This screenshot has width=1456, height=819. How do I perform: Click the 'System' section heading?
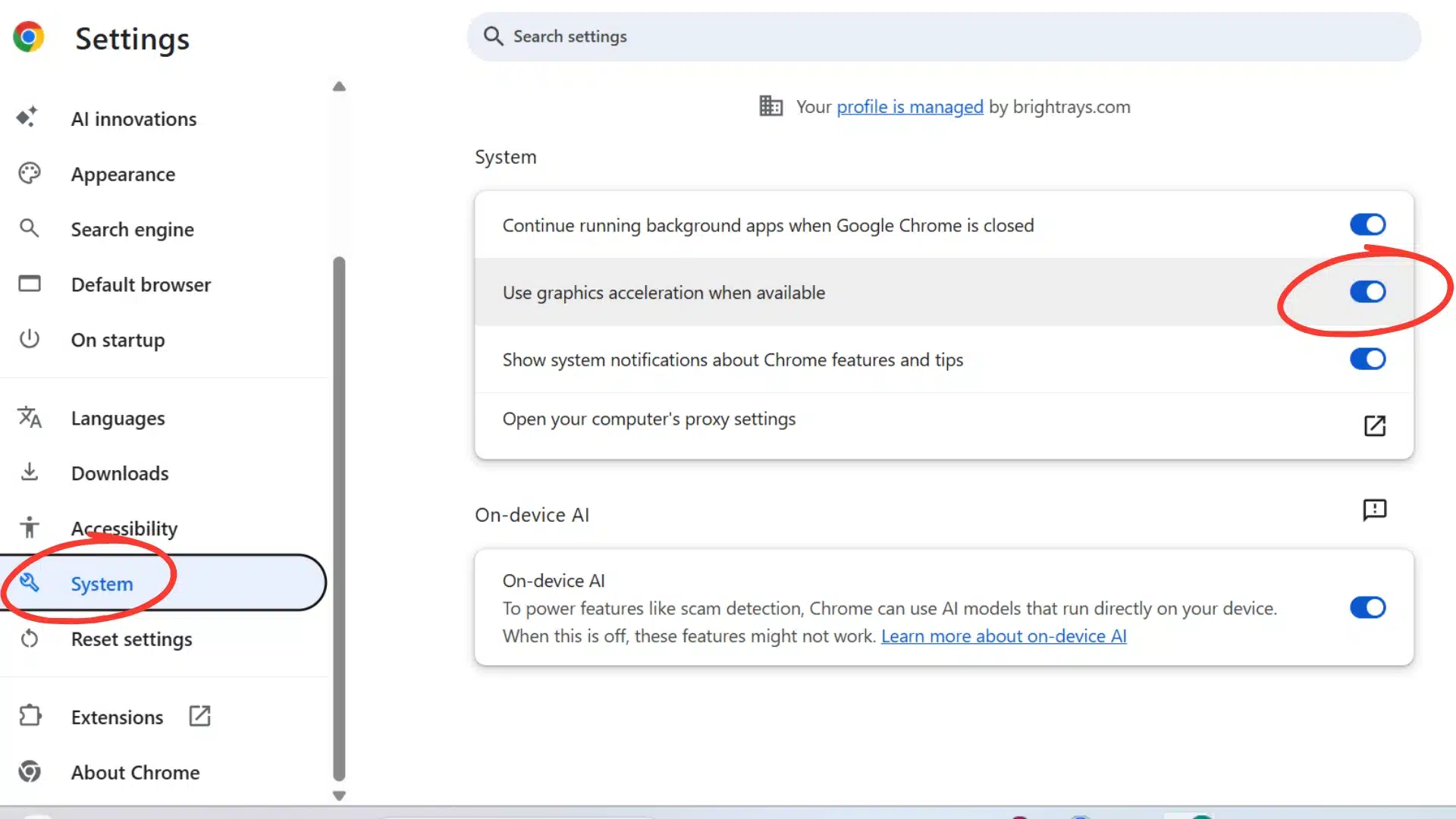click(506, 157)
